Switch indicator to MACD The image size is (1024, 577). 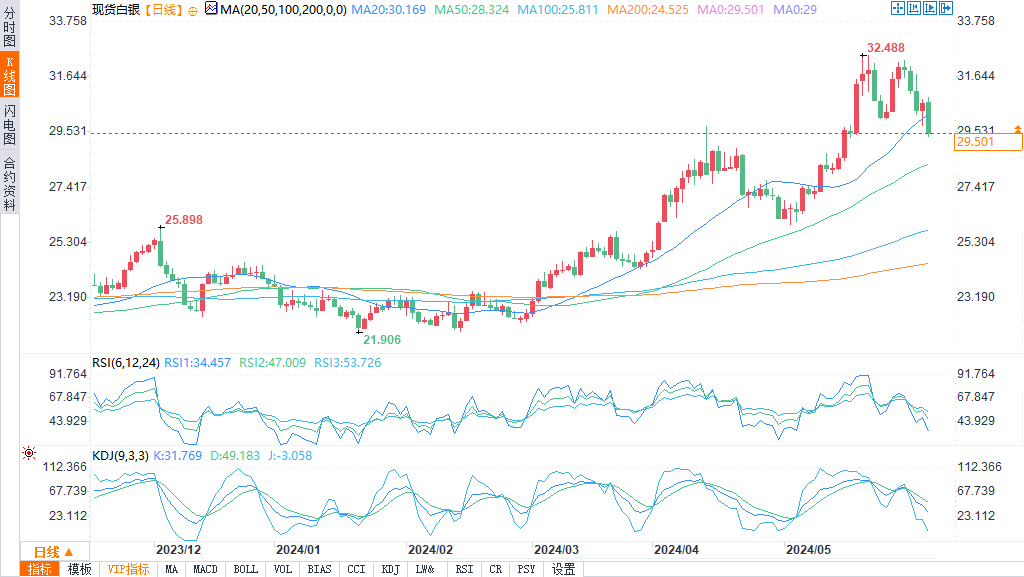coord(205,569)
